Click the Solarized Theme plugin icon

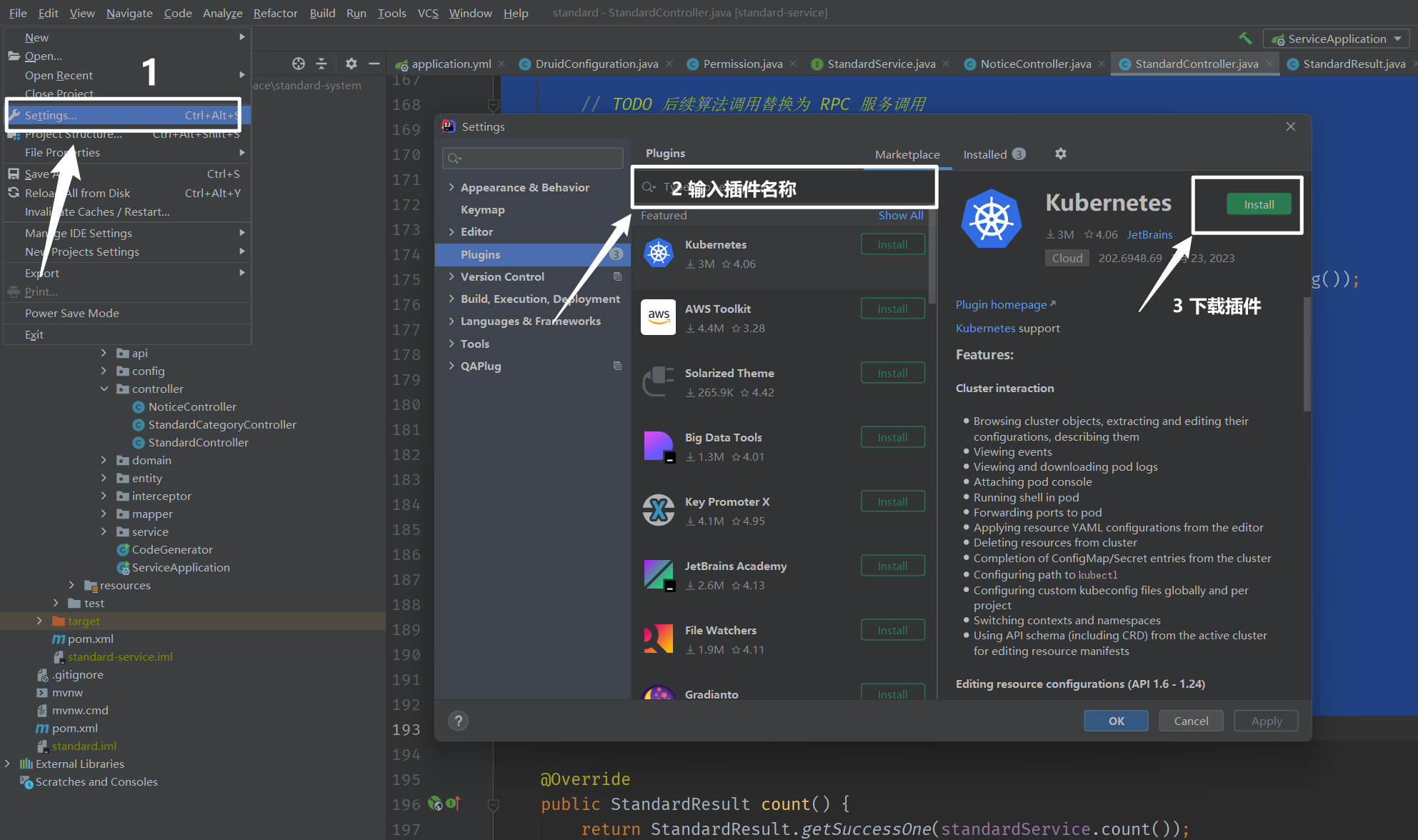pyautogui.click(x=659, y=381)
